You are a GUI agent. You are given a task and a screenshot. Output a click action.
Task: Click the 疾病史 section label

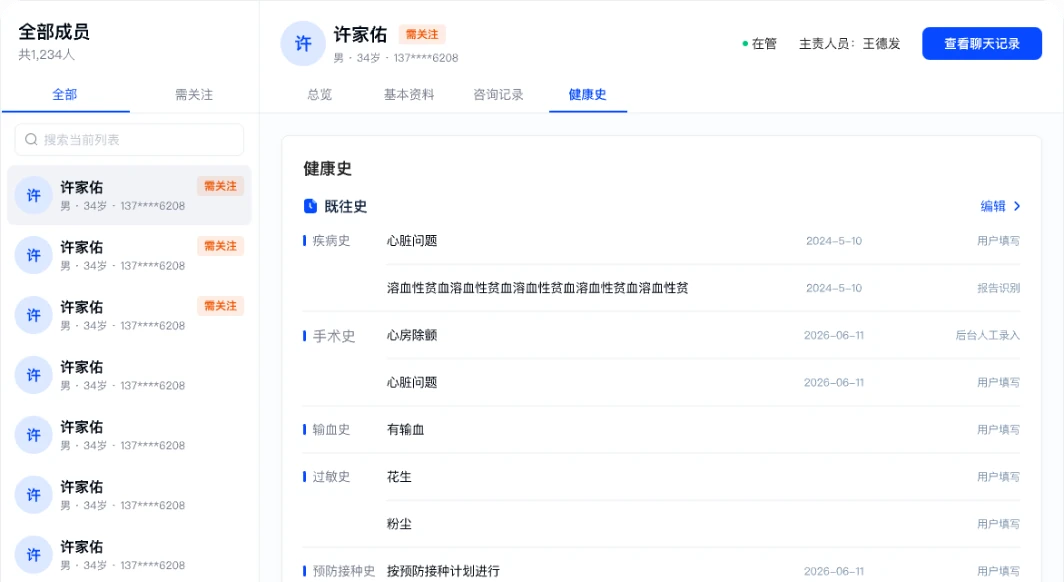tap(331, 241)
